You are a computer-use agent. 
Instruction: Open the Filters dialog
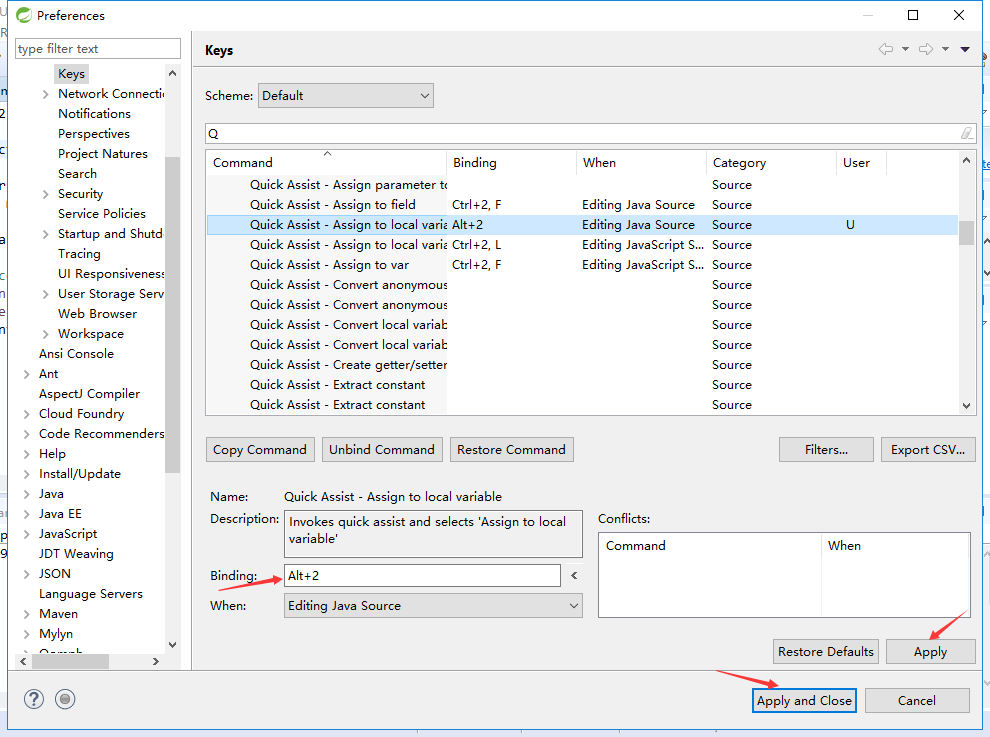pyautogui.click(x=825, y=449)
